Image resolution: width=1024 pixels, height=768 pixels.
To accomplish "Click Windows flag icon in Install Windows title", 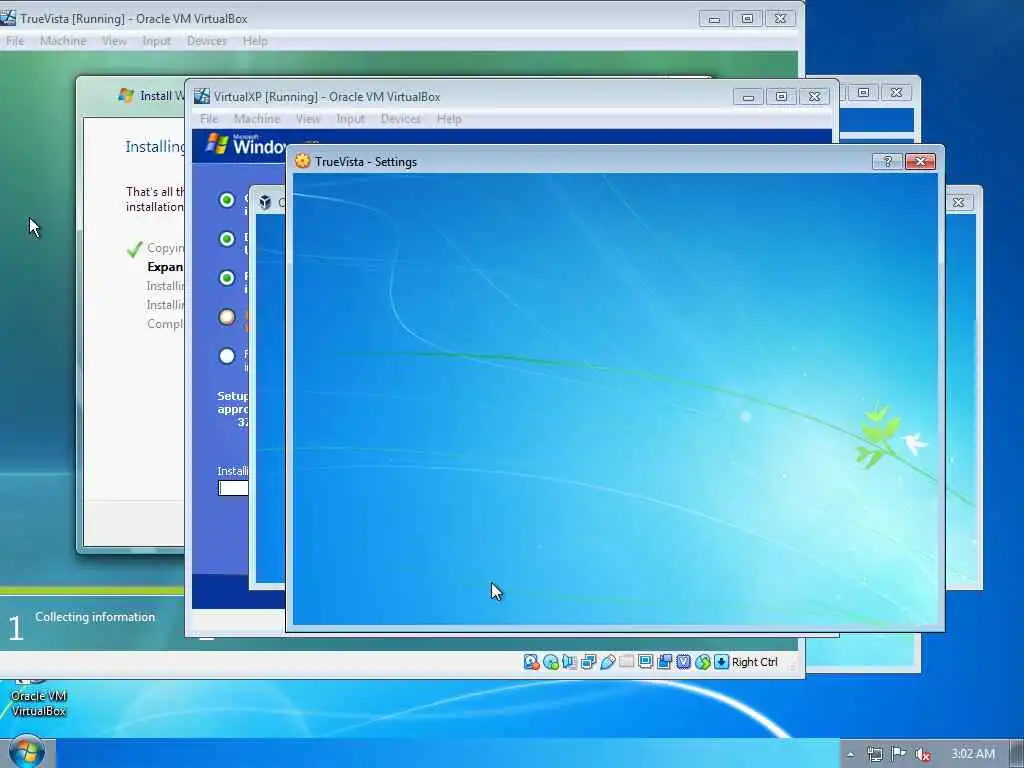I will point(126,95).
